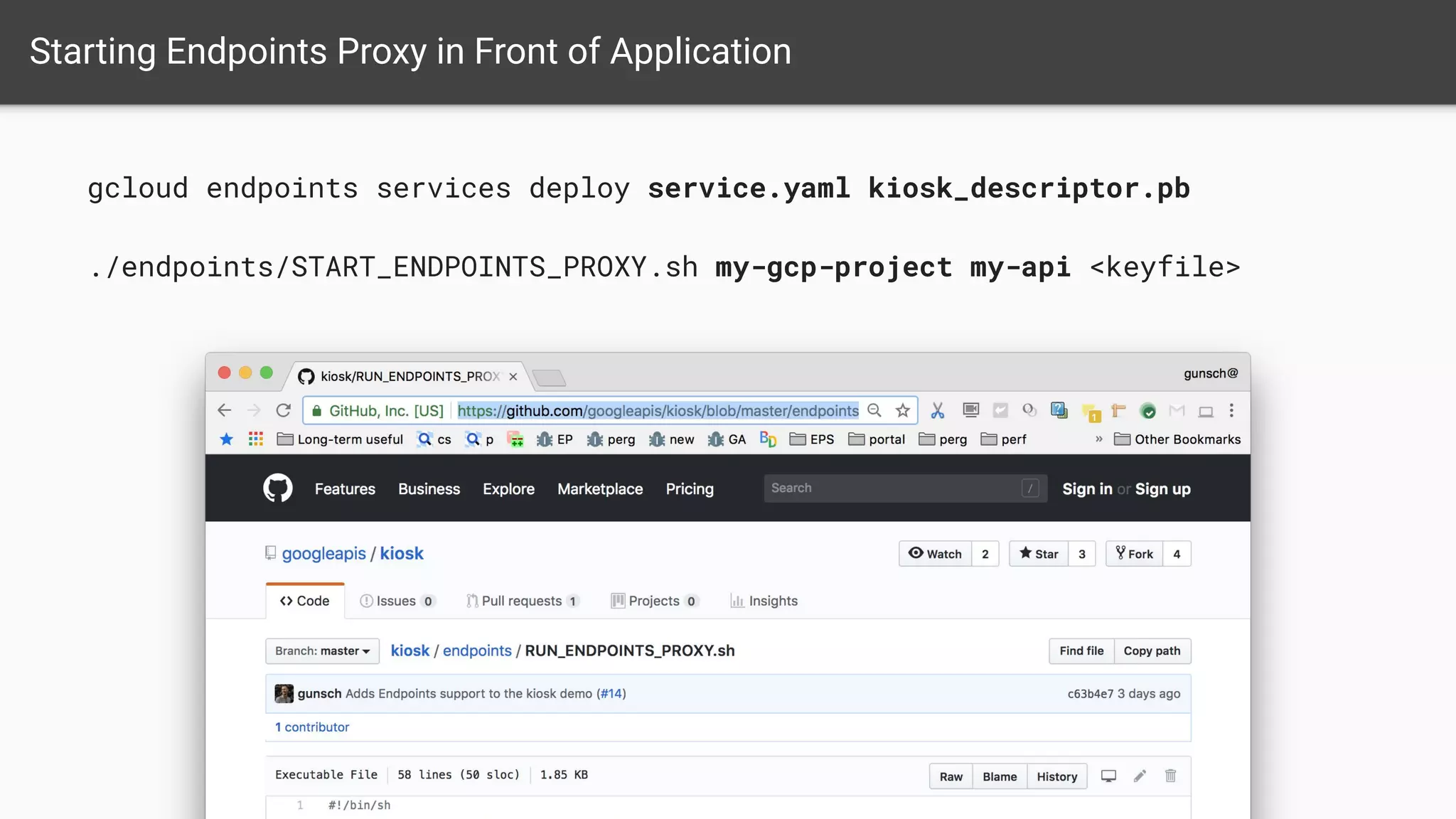Open Business in GitHub header
This screenshot has width=1456, height=819.
click(x=429, y=489)
